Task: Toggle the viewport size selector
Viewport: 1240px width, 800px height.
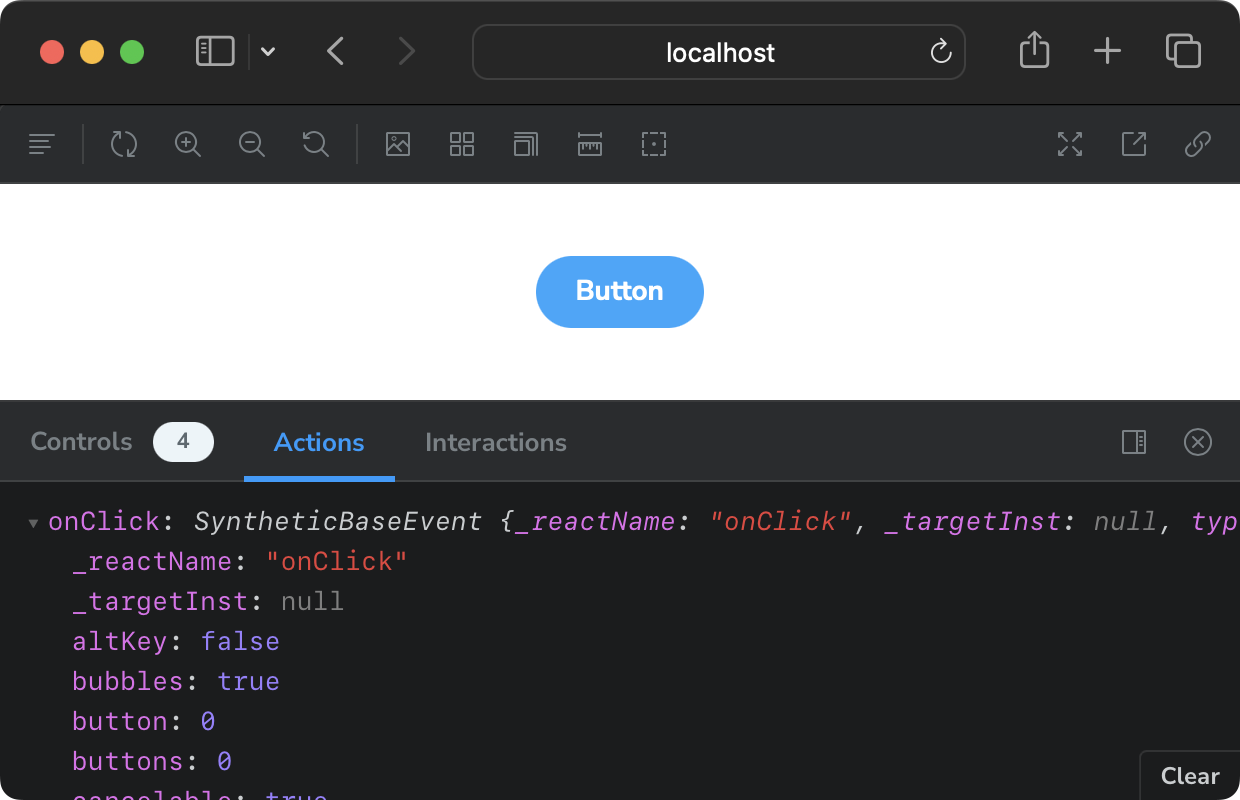Action: click(525, 144)
